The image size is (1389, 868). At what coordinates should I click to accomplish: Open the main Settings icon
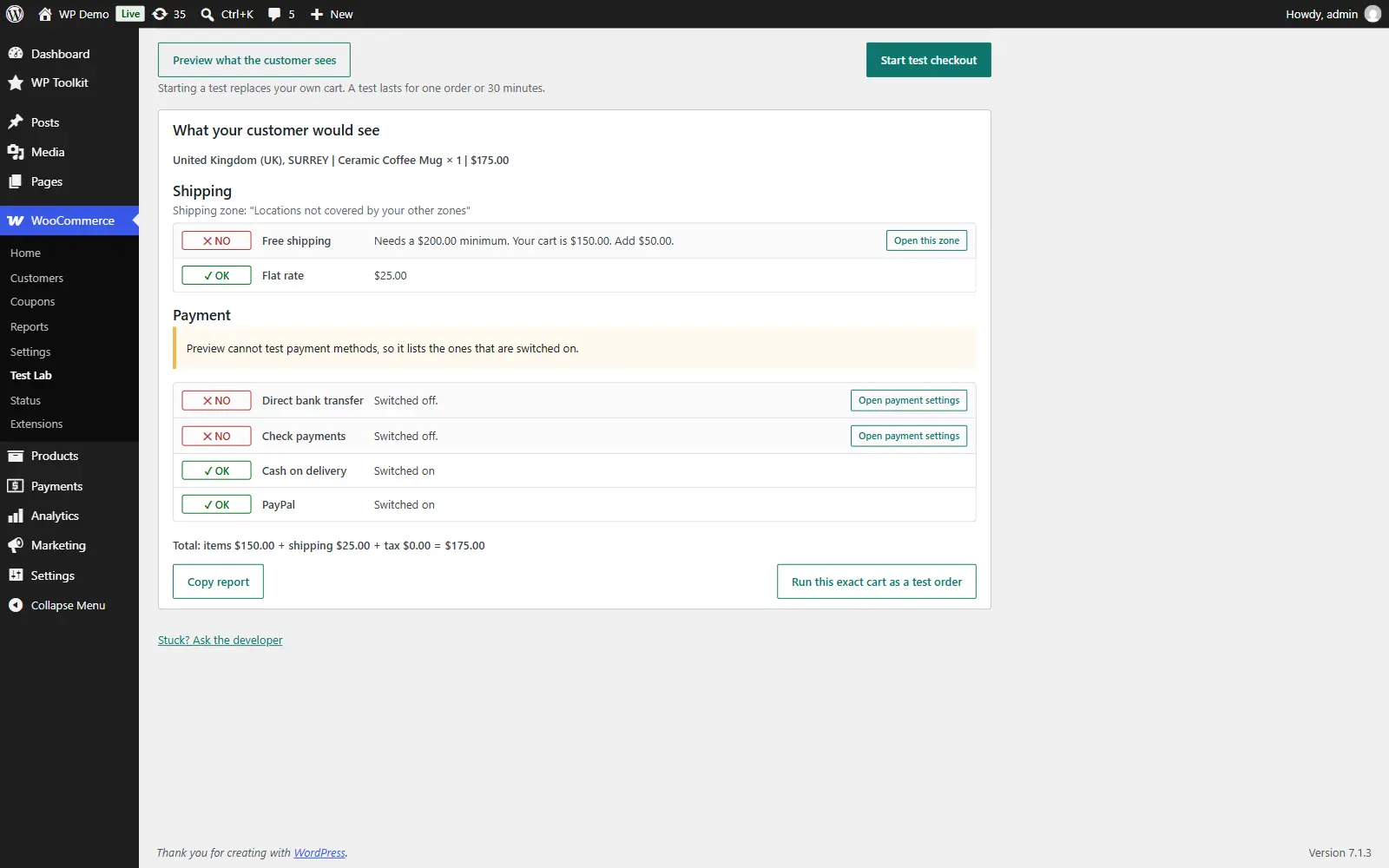16,575
